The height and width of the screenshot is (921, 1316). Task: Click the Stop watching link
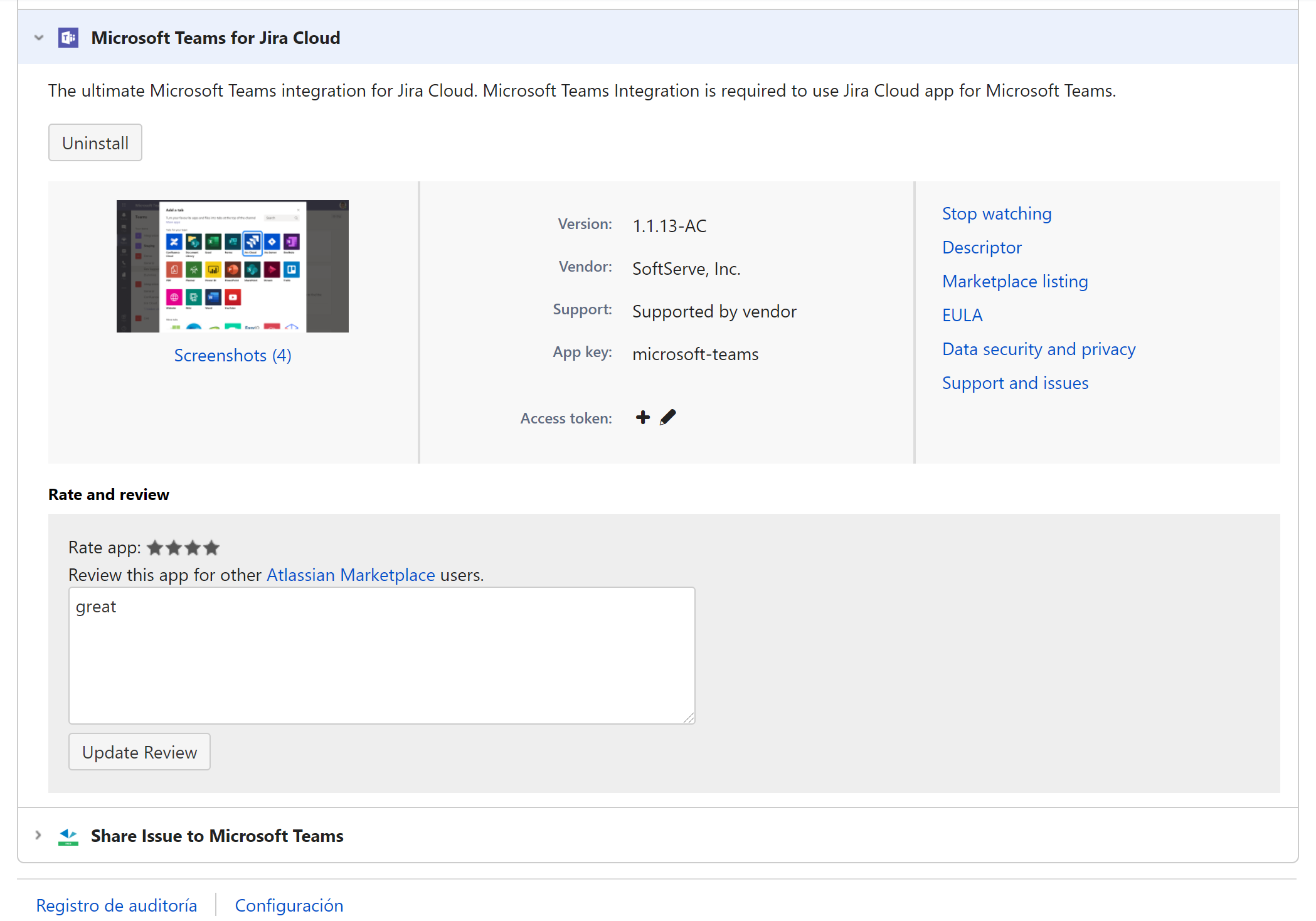tap(996, 213)
